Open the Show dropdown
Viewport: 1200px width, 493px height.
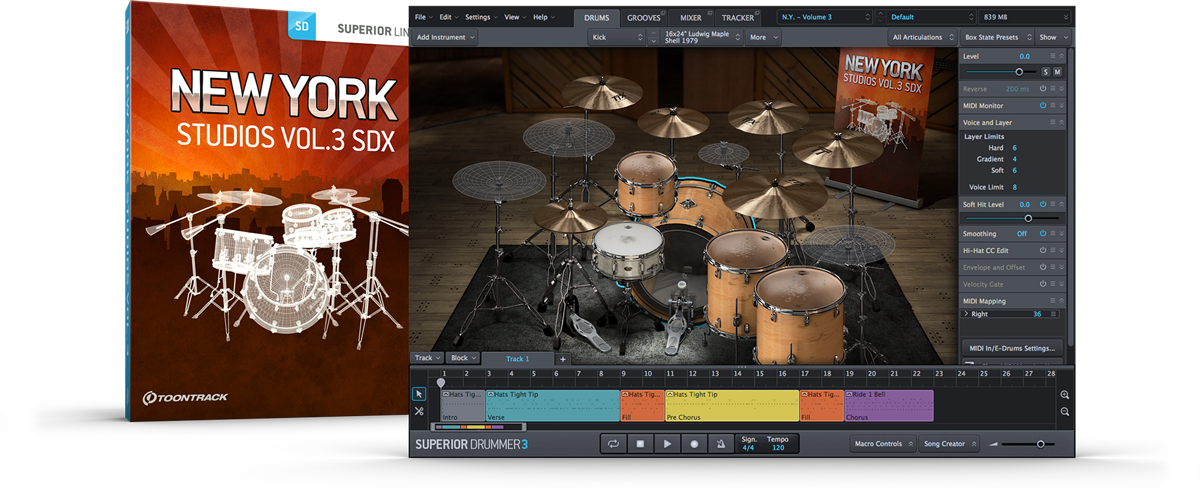[x=1054, y=37]
